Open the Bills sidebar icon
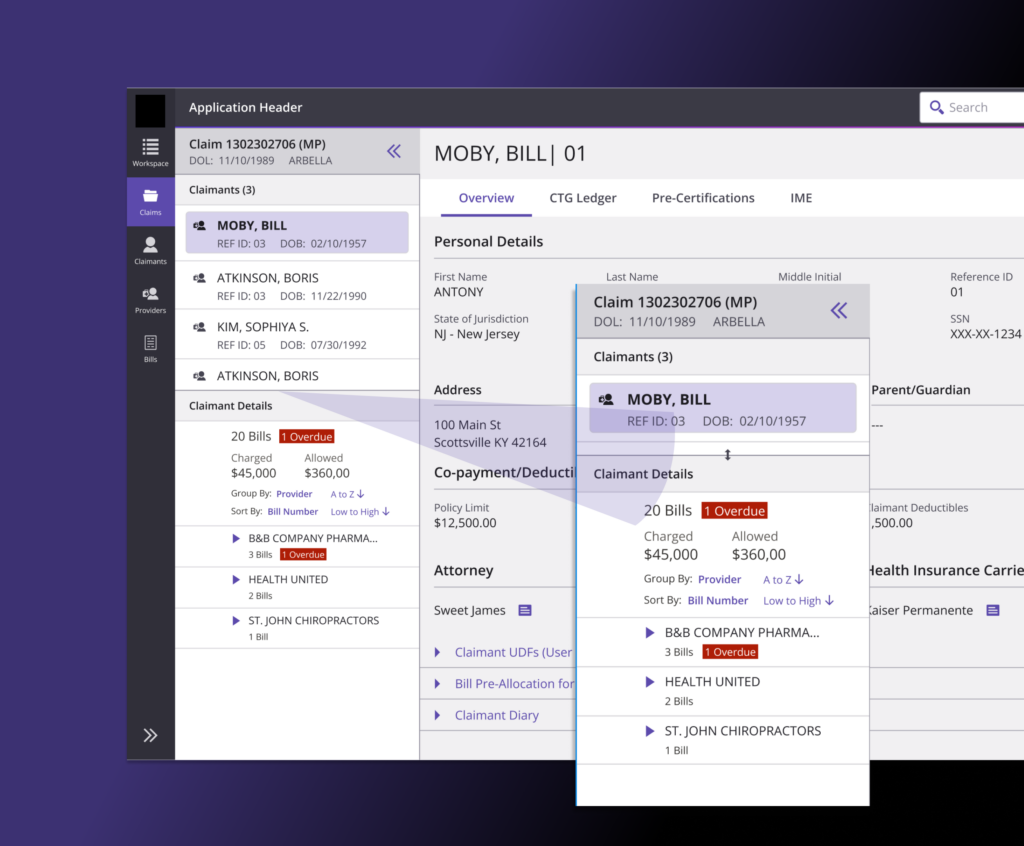The width and height of the screenshot is (1024, 846). point(150,348)
